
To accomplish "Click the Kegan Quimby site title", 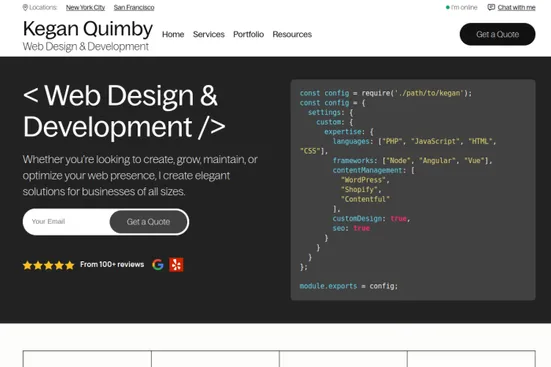I will pos(88,28).
